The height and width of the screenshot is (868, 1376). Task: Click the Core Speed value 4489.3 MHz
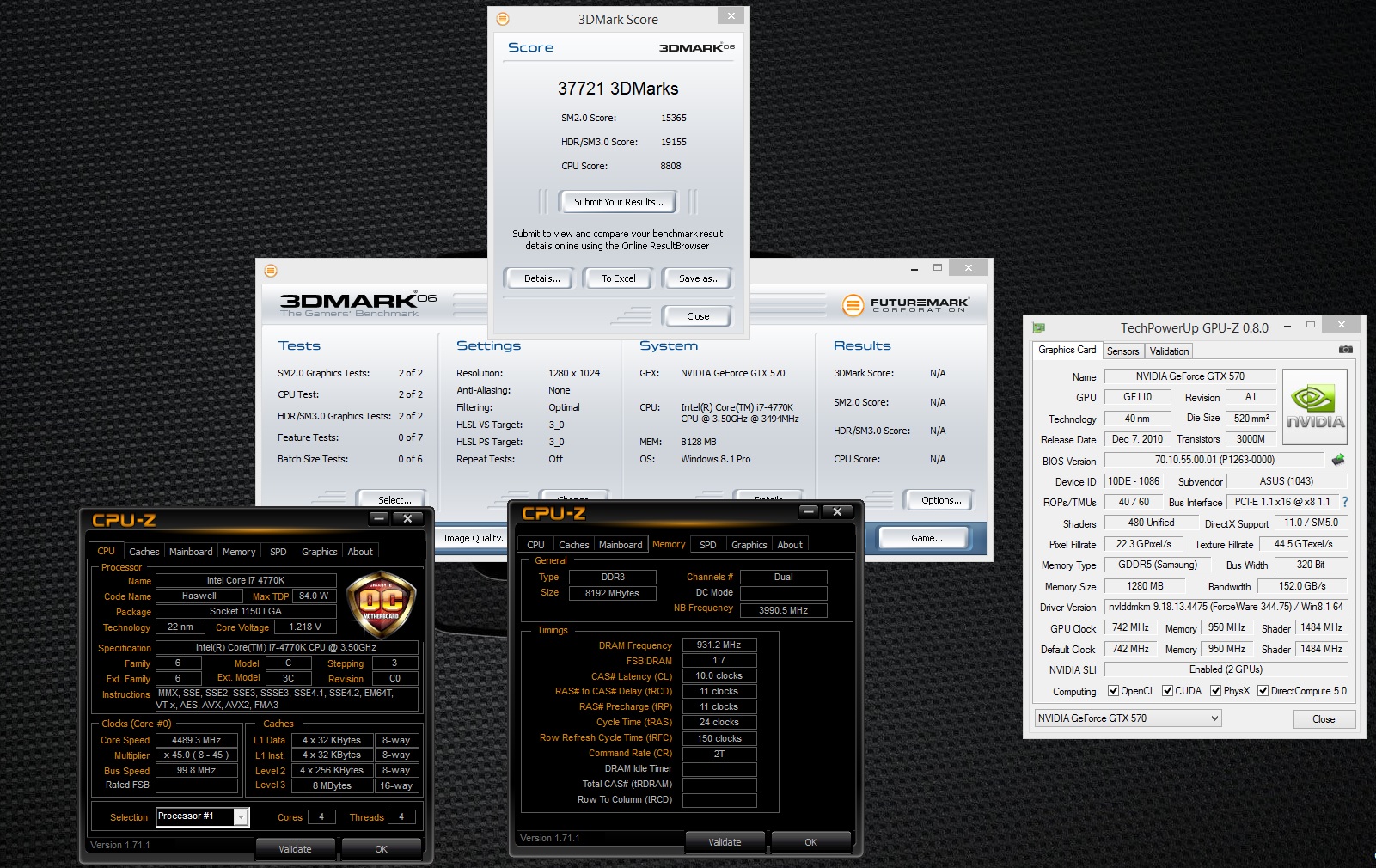[x=196, y=740]
